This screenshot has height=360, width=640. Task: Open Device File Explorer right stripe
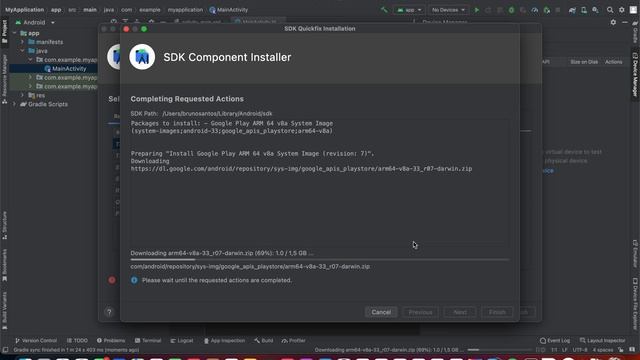tap(635, 303)
